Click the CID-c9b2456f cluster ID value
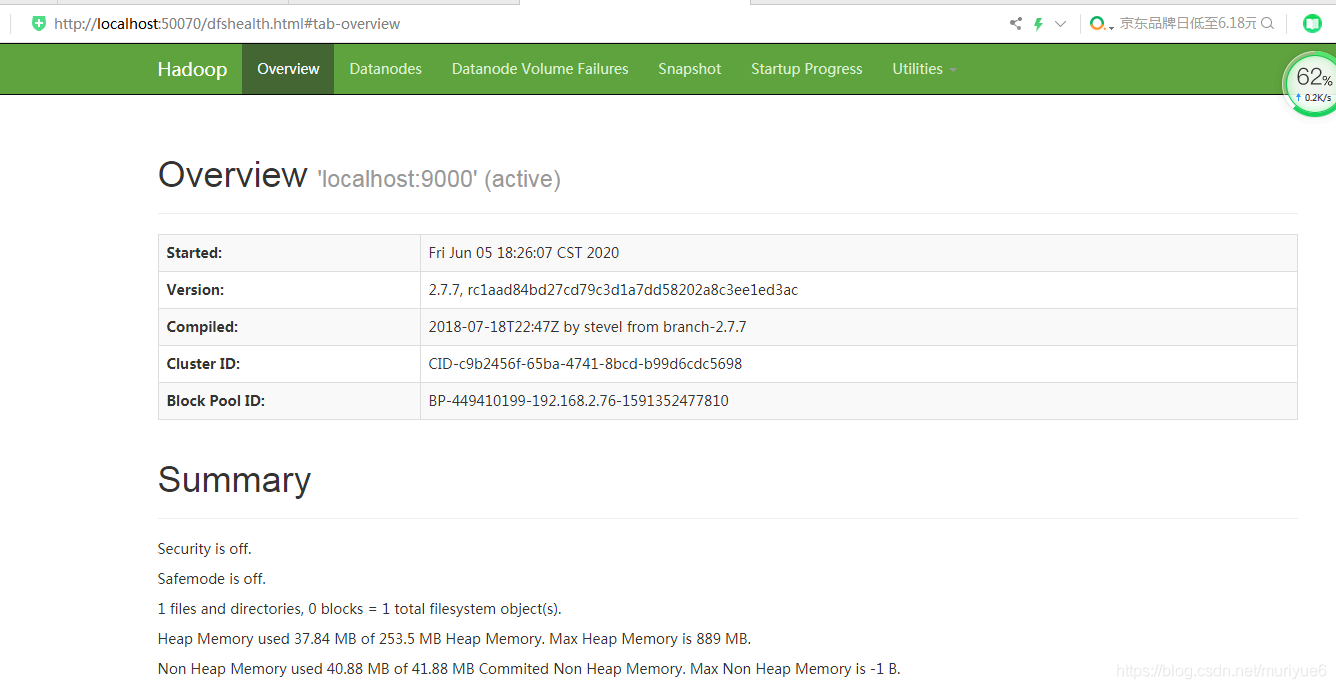This screenshot has height=689, width=1336. click(x=585, y=364)
